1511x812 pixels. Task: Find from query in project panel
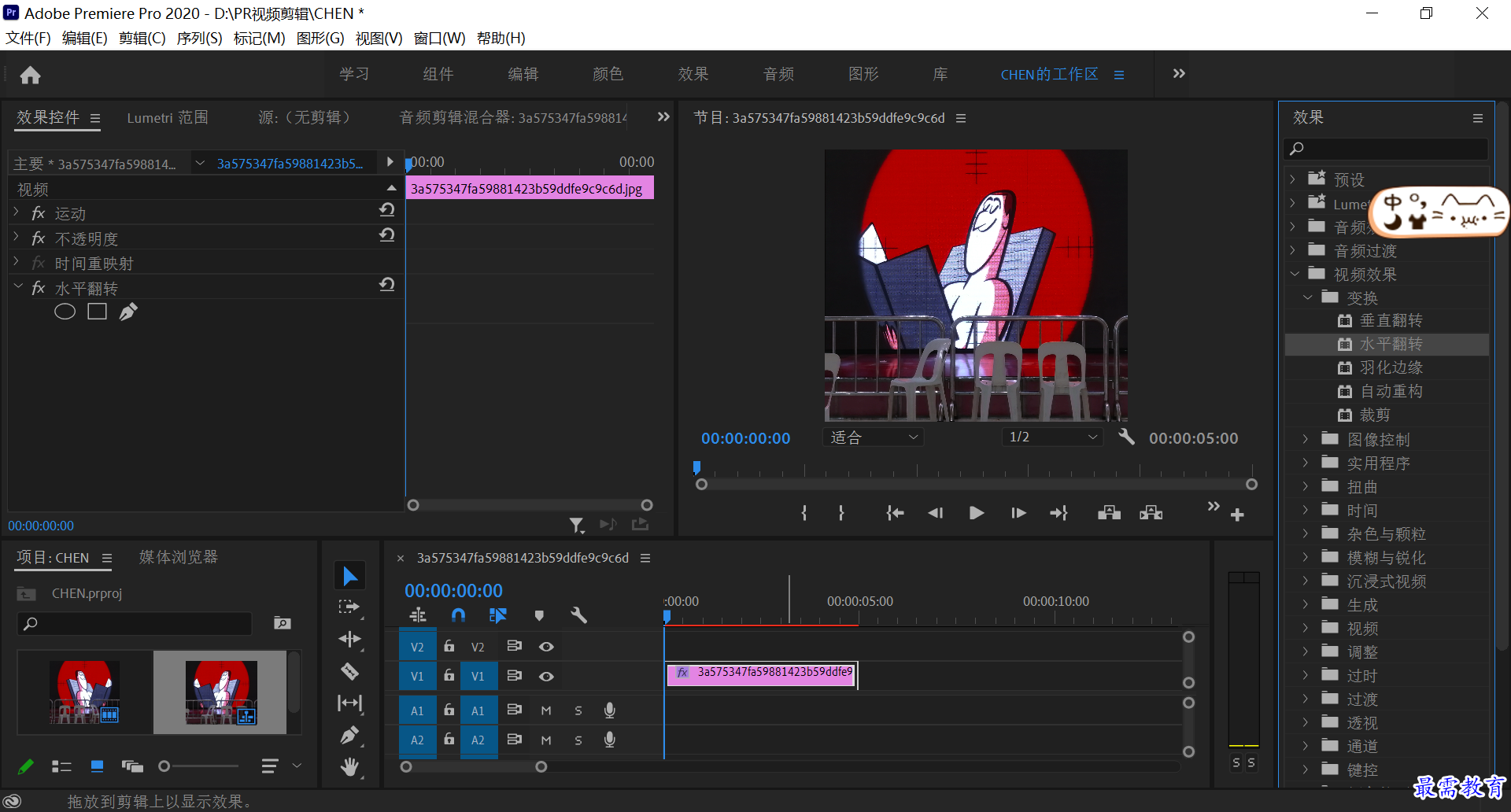click(x=283, y=623)
